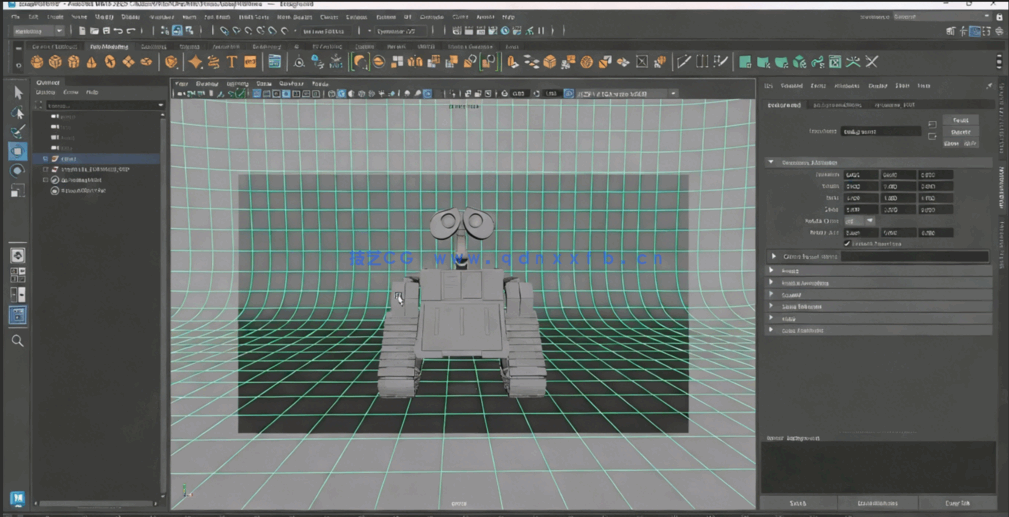Switch to the Poly Modeling shelf tab
The image size is (1009, 517).
pyautogui.click(x=109, y=46)
